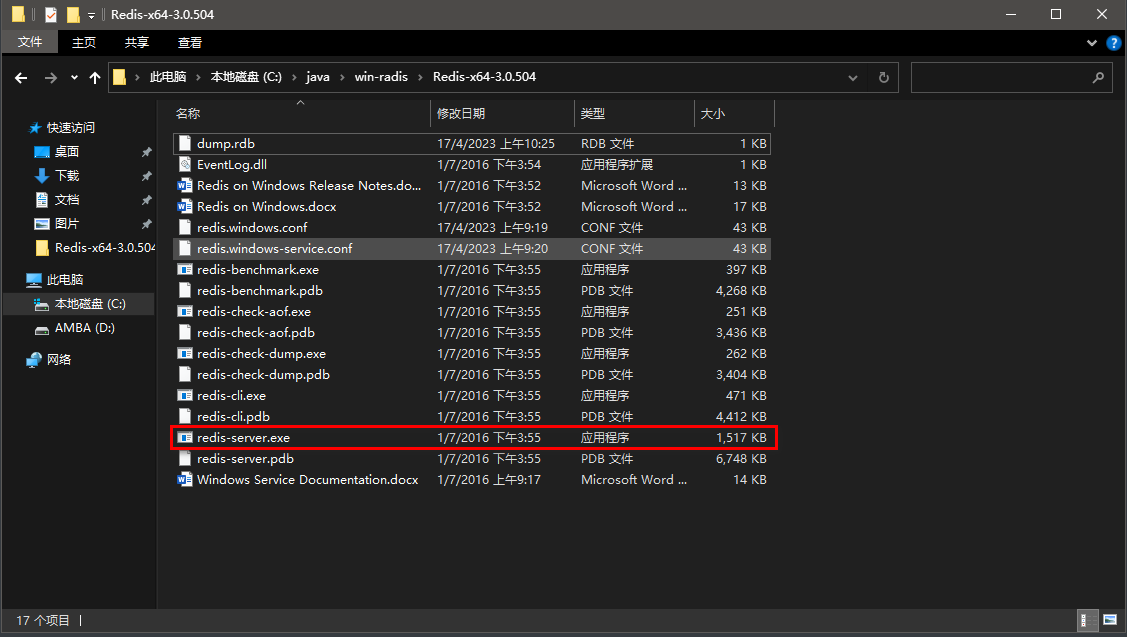Expand the ribbon with the chevron
This screenshot has width=1127, height=637.
pos(1092,43)
